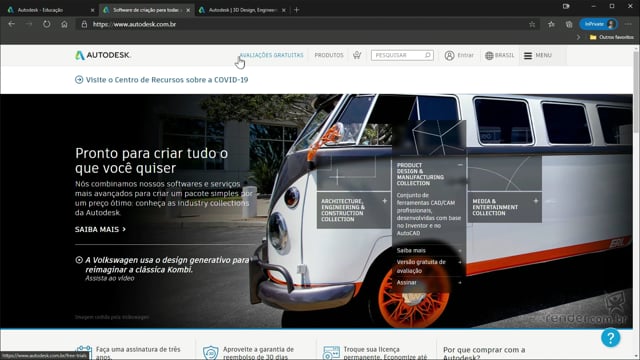Go back using the browser back arrow
This screenshot has width=640, height=360.
click(11, 24)
